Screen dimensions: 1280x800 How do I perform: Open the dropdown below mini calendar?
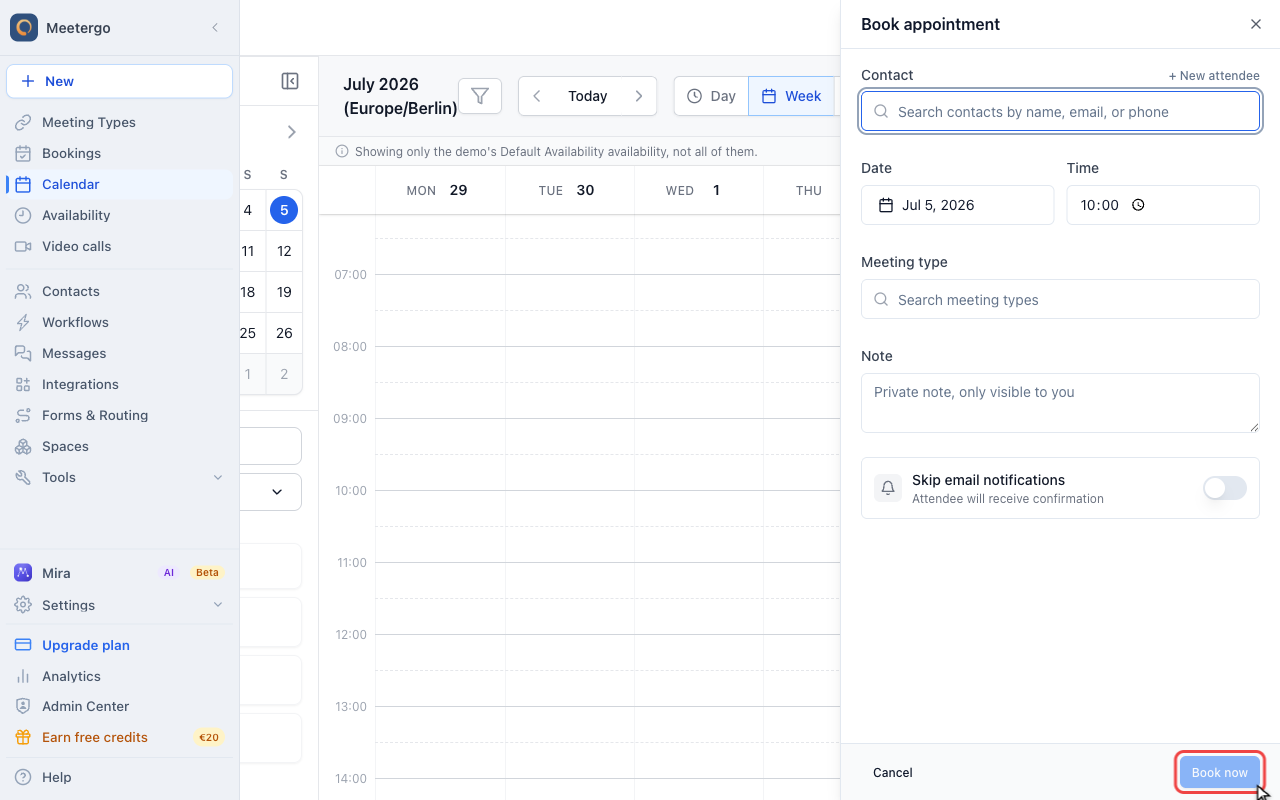tap(271, 492)
